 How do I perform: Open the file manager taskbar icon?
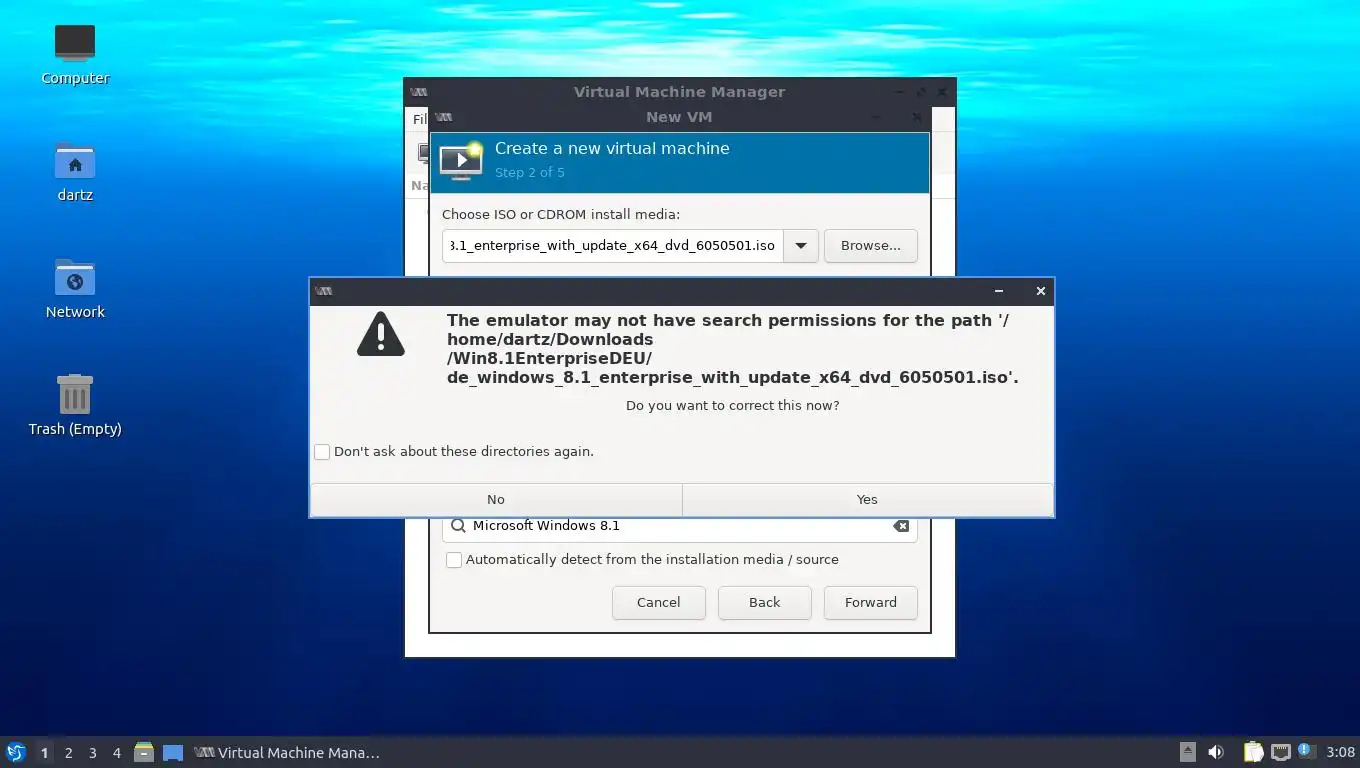(144, 752)
